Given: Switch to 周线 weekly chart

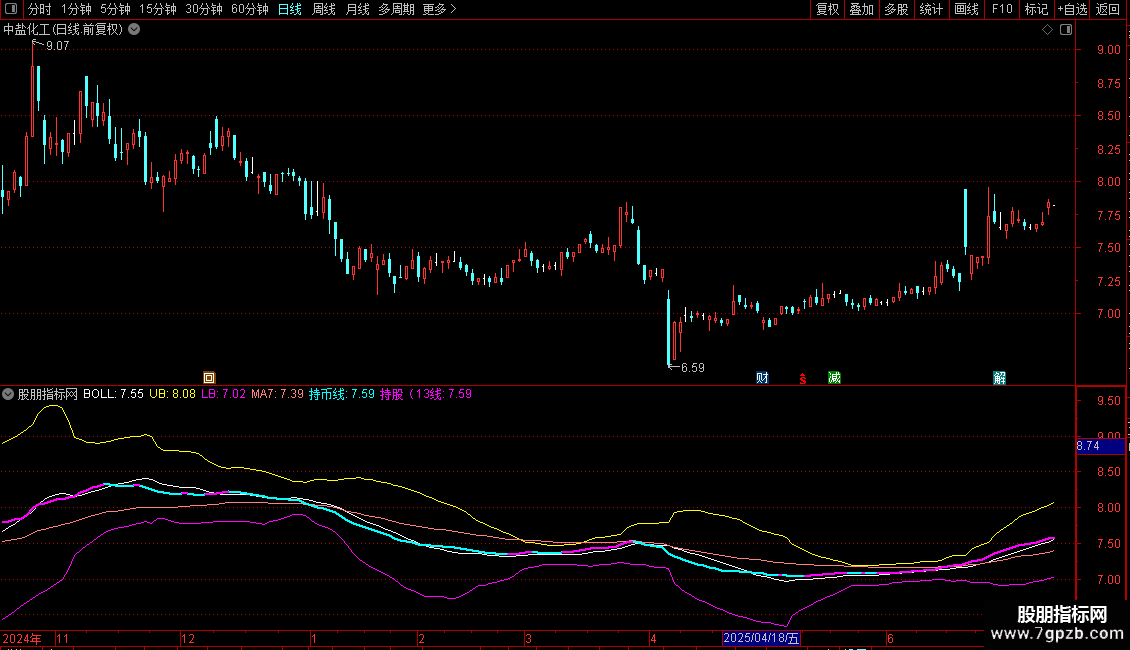Looking at the screenshot, I should pyautogui.click(x=324, y=9).
